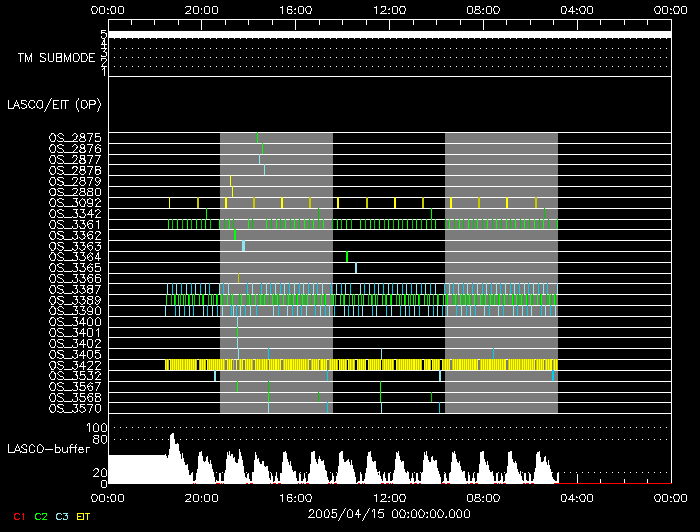The height and width of the screenshot is (532, 700).
Task: Select the green C2 legend label
Action: point(41,516)
